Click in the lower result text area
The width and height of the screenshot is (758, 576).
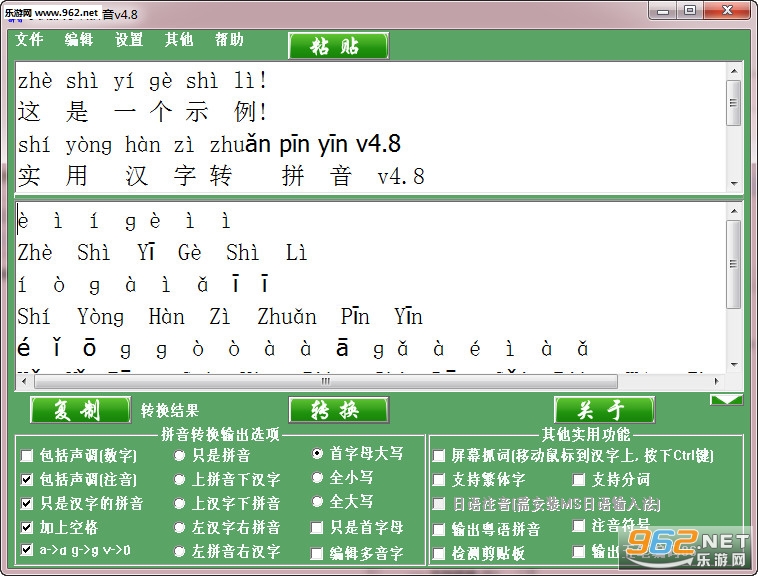[371, 288]
